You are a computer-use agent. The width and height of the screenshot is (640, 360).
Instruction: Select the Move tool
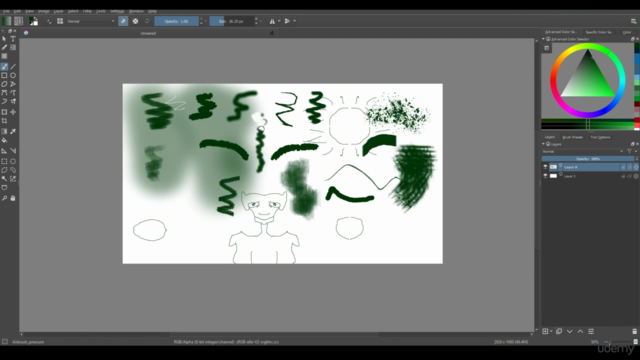pyautogui.click(x=13, y=112)
